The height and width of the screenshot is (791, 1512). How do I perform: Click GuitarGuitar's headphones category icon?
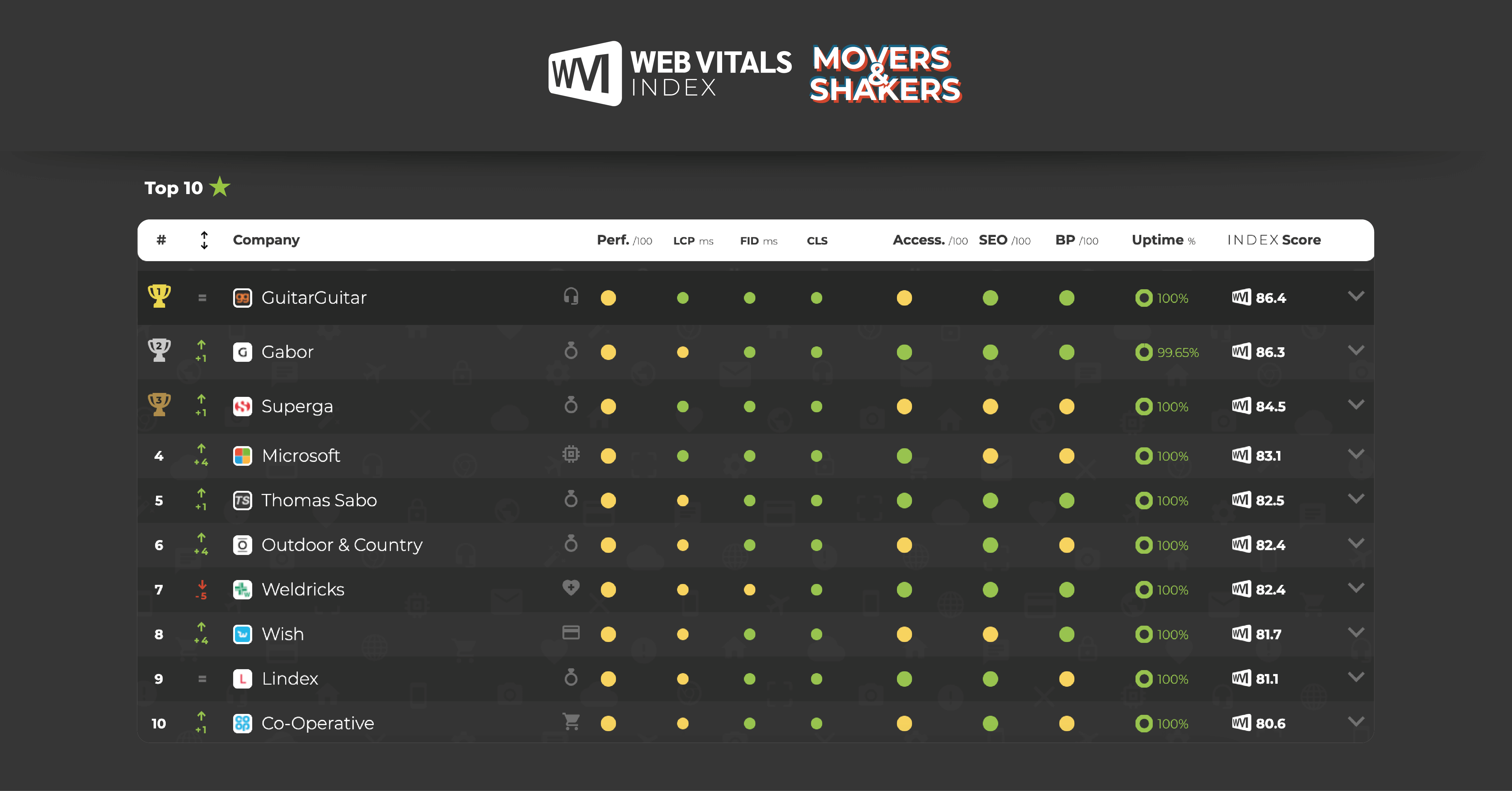[x=571, y=296]
